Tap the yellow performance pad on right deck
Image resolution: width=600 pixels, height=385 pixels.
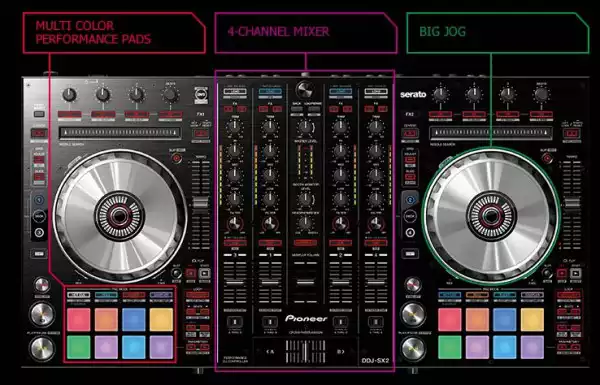coord(532,319)
